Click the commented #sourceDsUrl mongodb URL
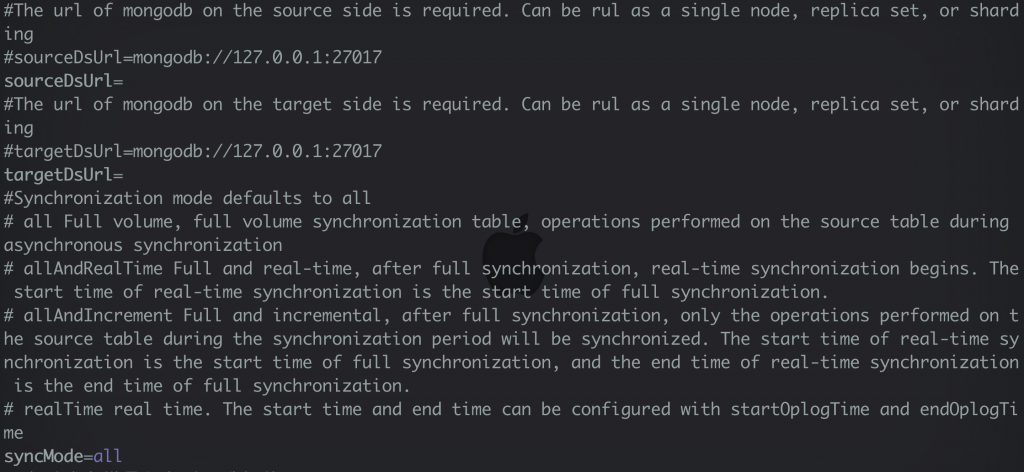Viewport: 1024px width, 472px height. click(192, 58)
